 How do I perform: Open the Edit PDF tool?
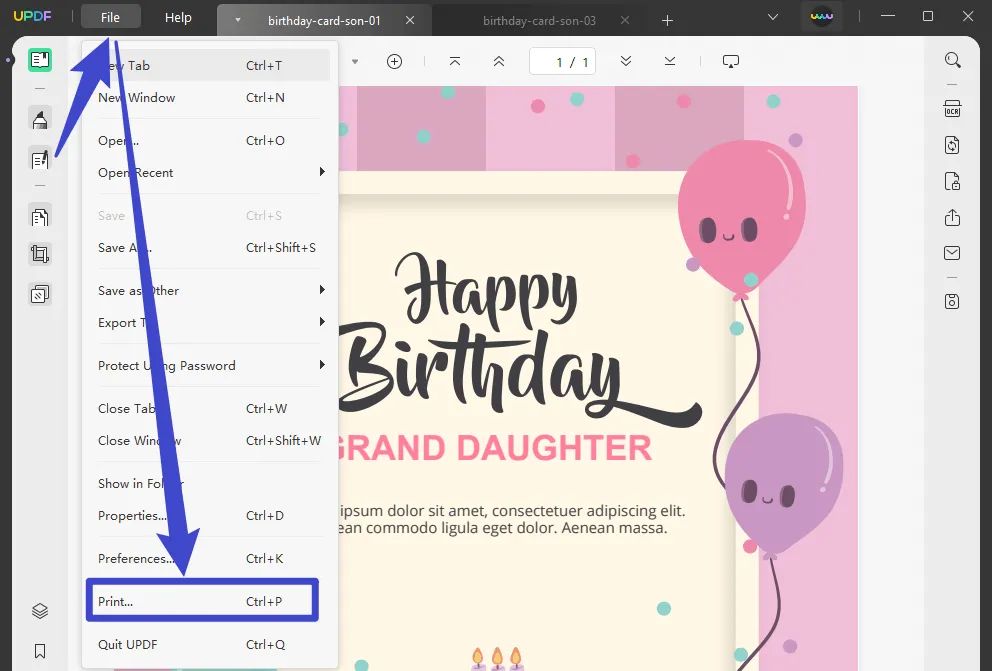point(40,159)
